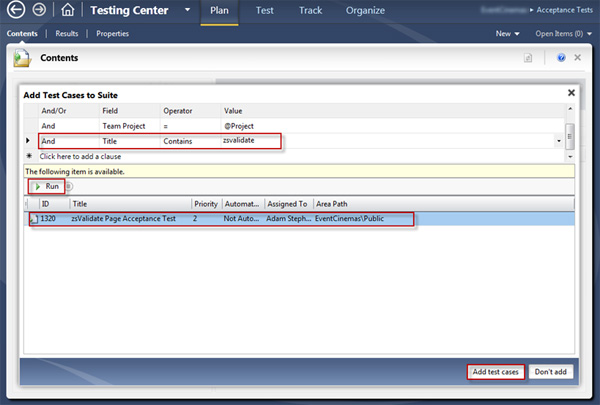Viewport: 600px width, 405px height.
Task: Expand the New dropdown menu
Action: (508, 33)
